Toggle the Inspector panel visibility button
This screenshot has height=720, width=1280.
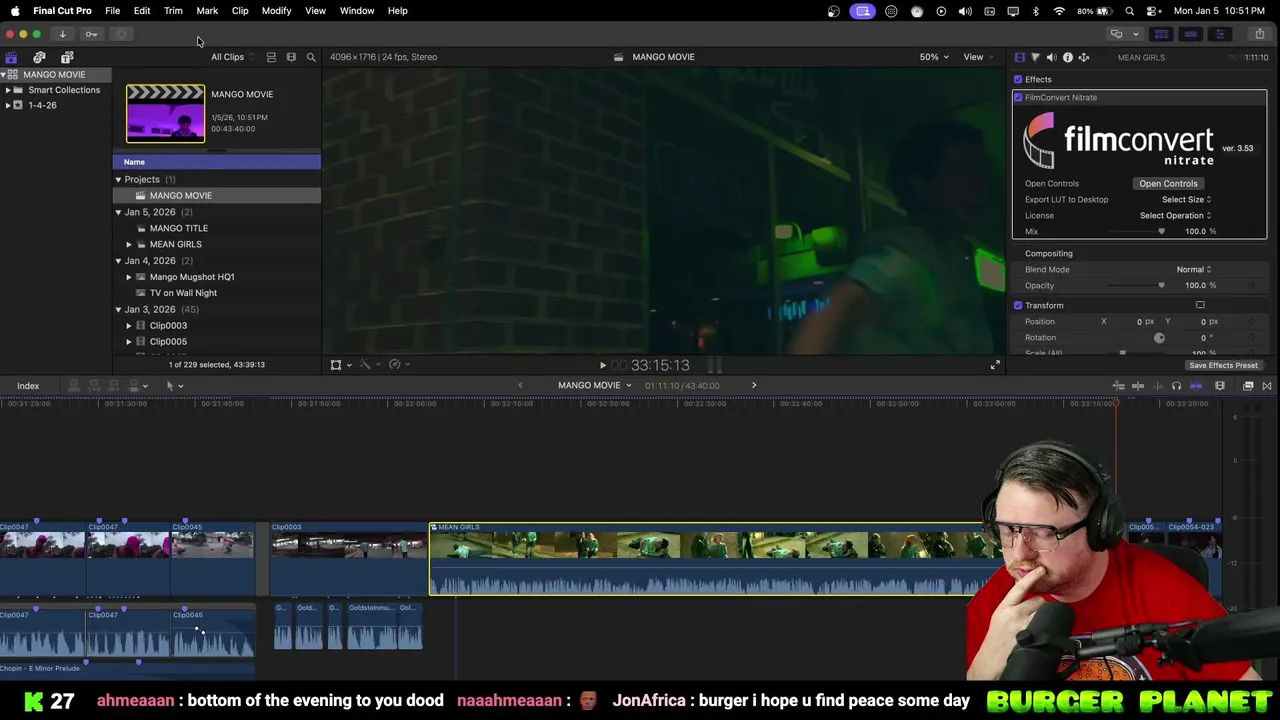1219,34
